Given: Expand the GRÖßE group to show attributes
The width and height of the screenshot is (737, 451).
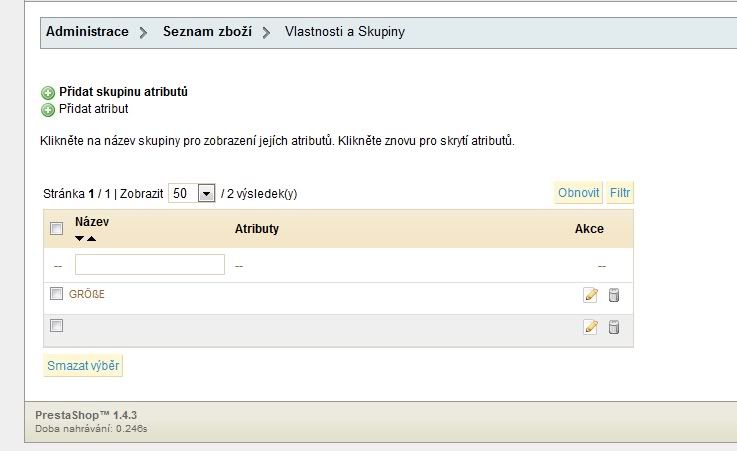Looking at the screenshot, I should coord(87,295).
